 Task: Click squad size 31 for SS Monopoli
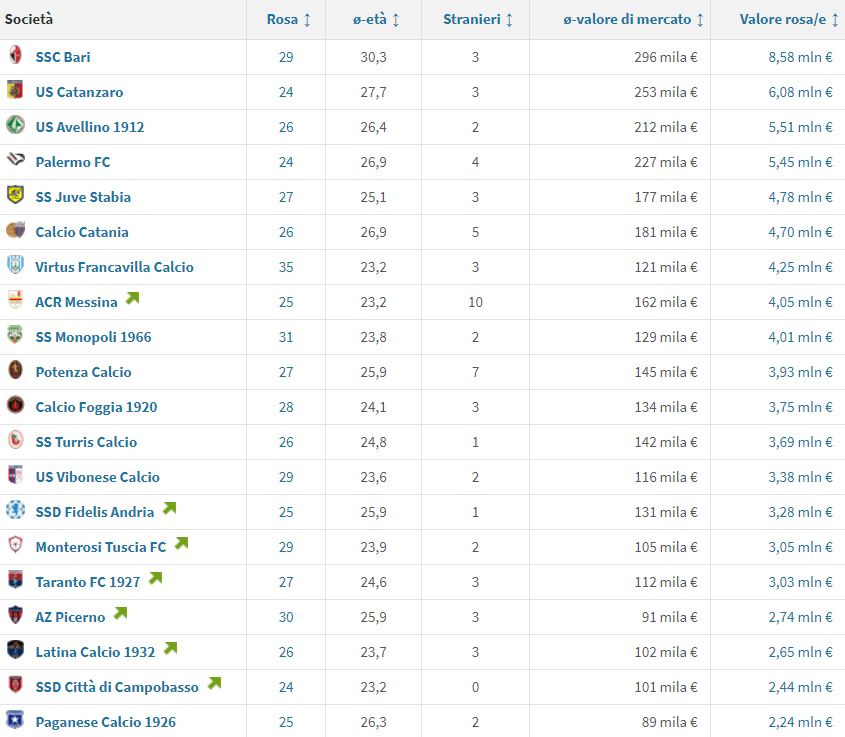coord(286,337)
